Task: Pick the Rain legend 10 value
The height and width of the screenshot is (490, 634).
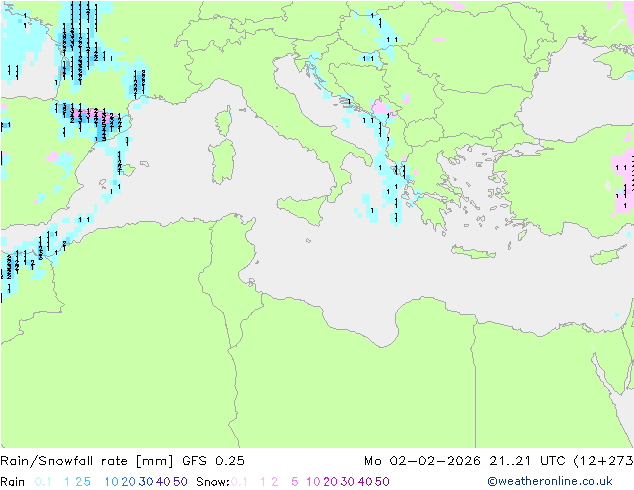Action: pyautogui.click(x=111, y=482)
